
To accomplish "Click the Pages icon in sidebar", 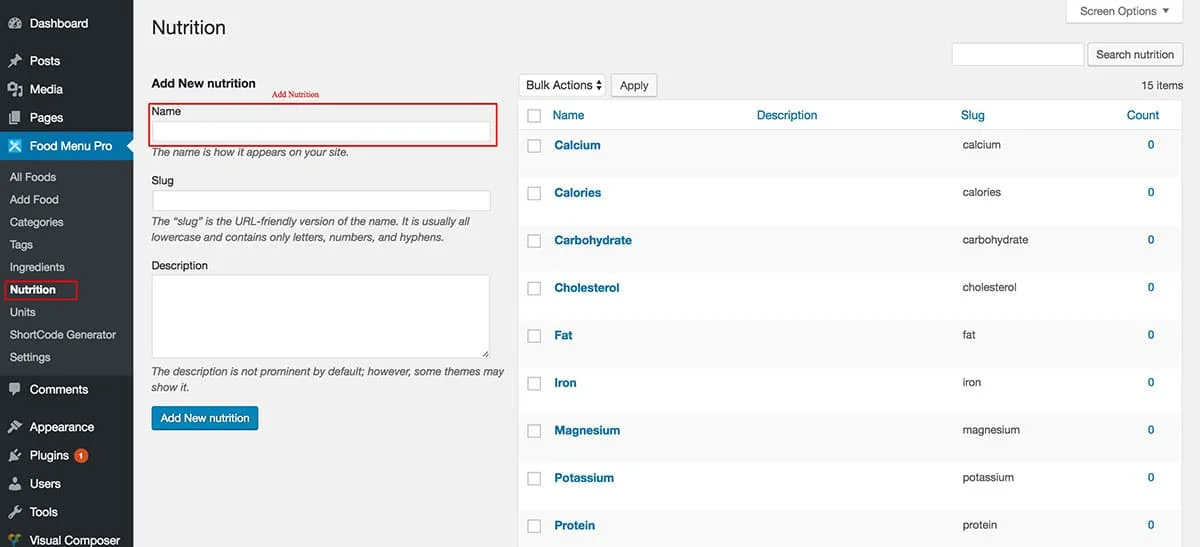I will coord(15,117).
